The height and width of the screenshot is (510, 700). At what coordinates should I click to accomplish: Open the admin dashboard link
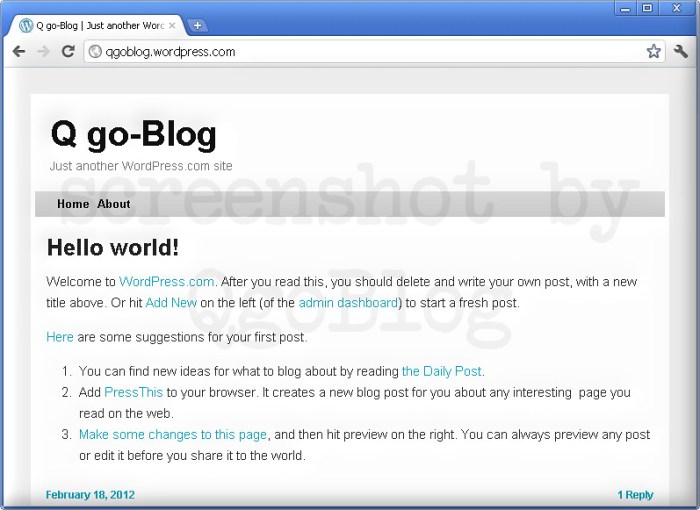(348, 303)
